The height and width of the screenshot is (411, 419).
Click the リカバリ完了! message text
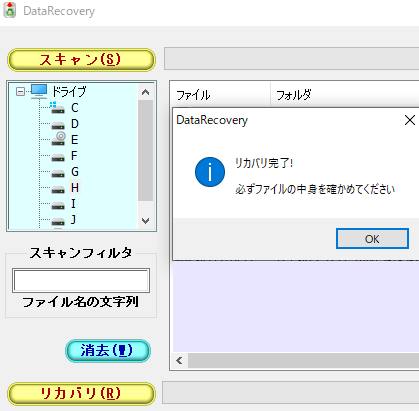coord(264,163)
